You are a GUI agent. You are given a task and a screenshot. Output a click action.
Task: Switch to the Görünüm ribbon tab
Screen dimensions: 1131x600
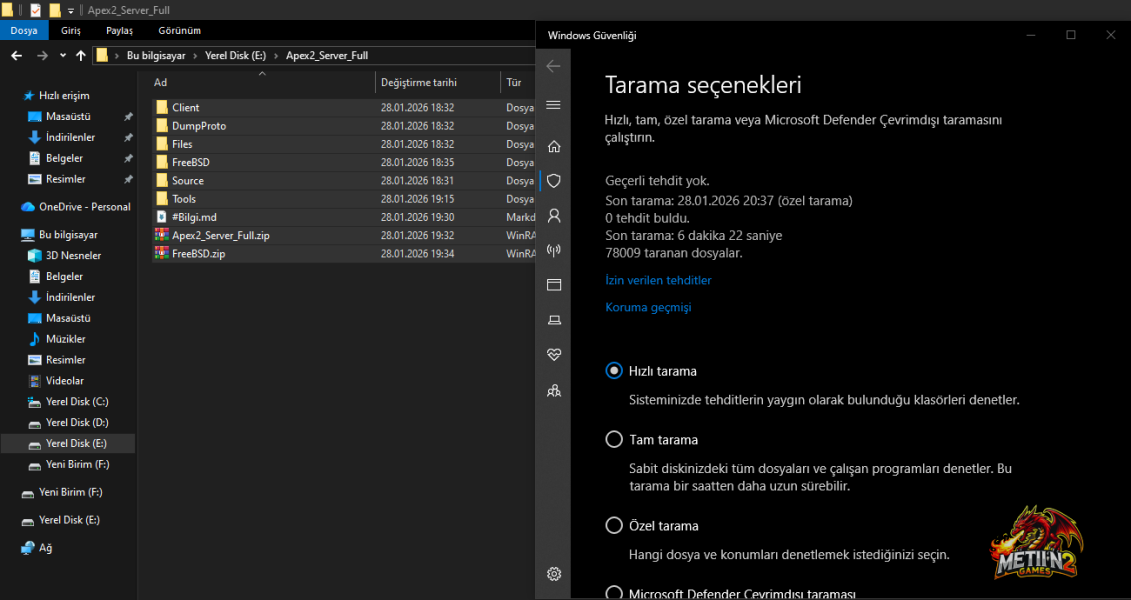tap(180, 30)
